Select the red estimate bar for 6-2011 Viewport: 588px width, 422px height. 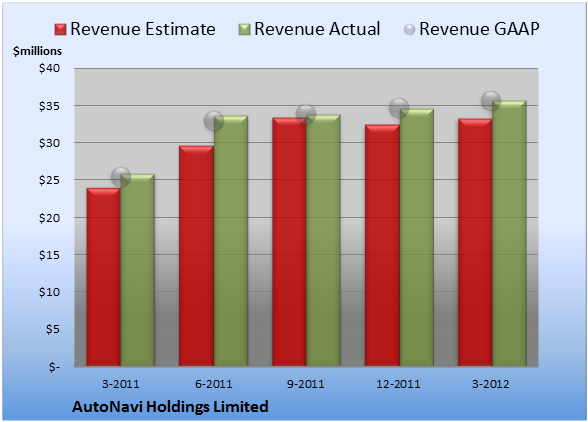pos(196,256)
